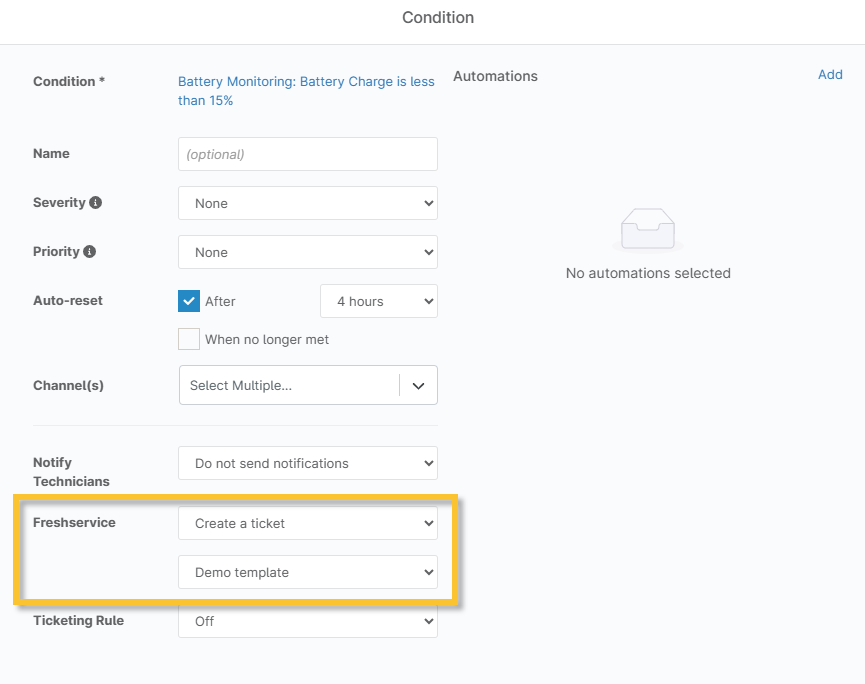Screen dimensions: 865x684
Task: Click the Channel(s) dropdown chevron arrow
Action: [x=419, y=385]
